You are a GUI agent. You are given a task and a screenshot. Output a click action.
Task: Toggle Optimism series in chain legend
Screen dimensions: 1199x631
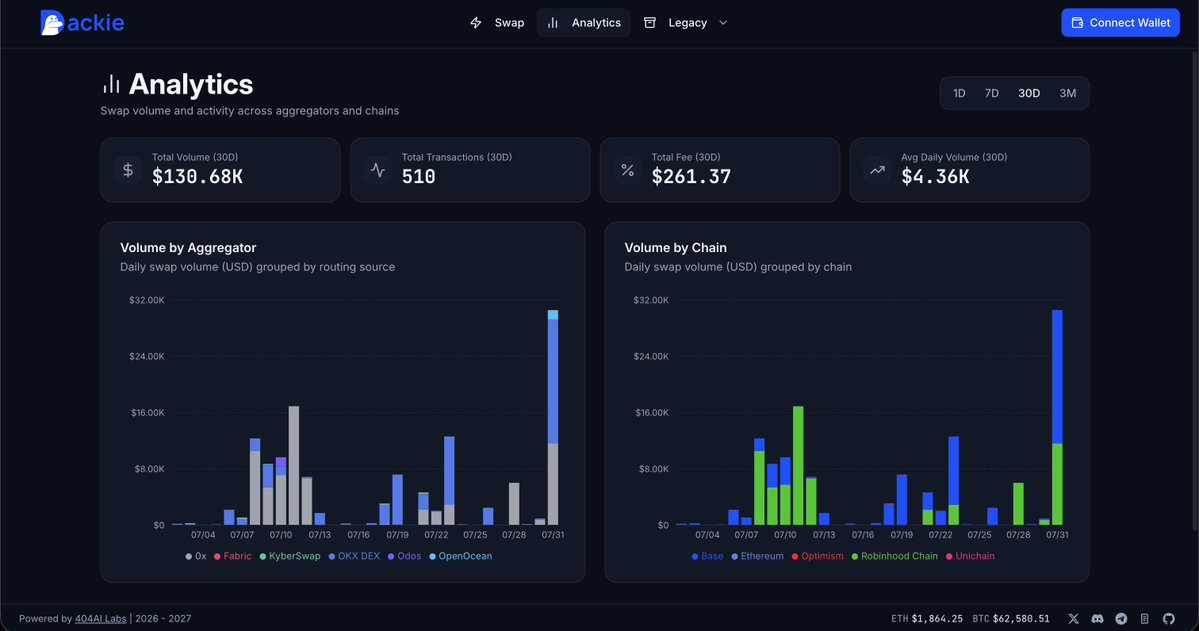(x=817, y=556)
